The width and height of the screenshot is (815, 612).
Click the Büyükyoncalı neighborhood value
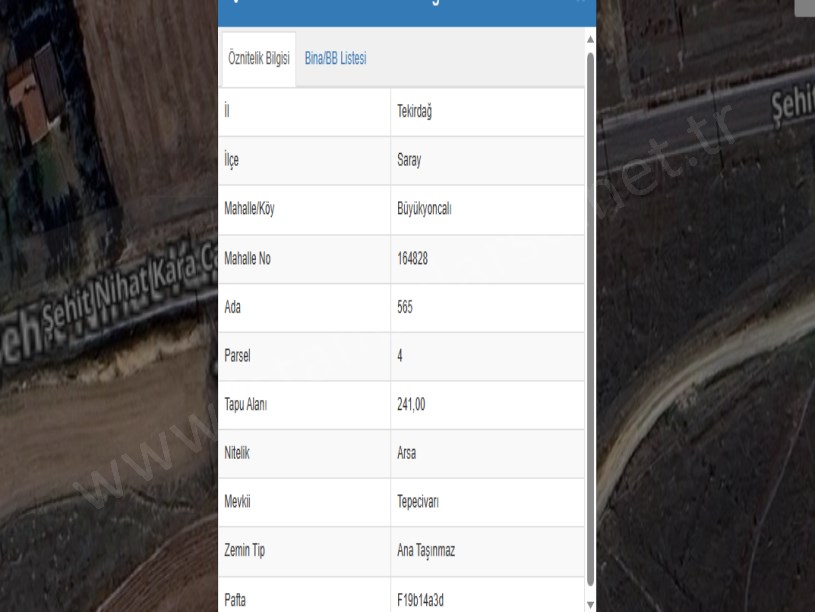point(424,209)
